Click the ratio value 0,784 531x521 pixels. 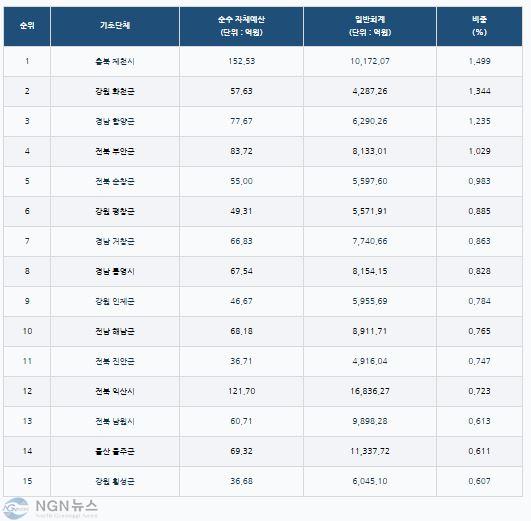tap(480, 301)
